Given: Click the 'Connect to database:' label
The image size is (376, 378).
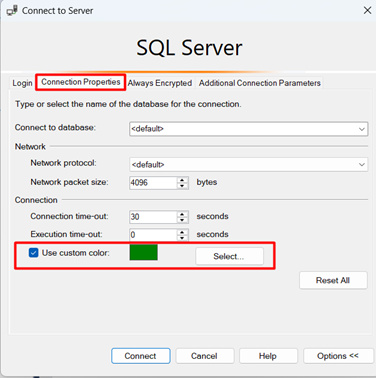Looking at the screenshot, I should 55,128.
